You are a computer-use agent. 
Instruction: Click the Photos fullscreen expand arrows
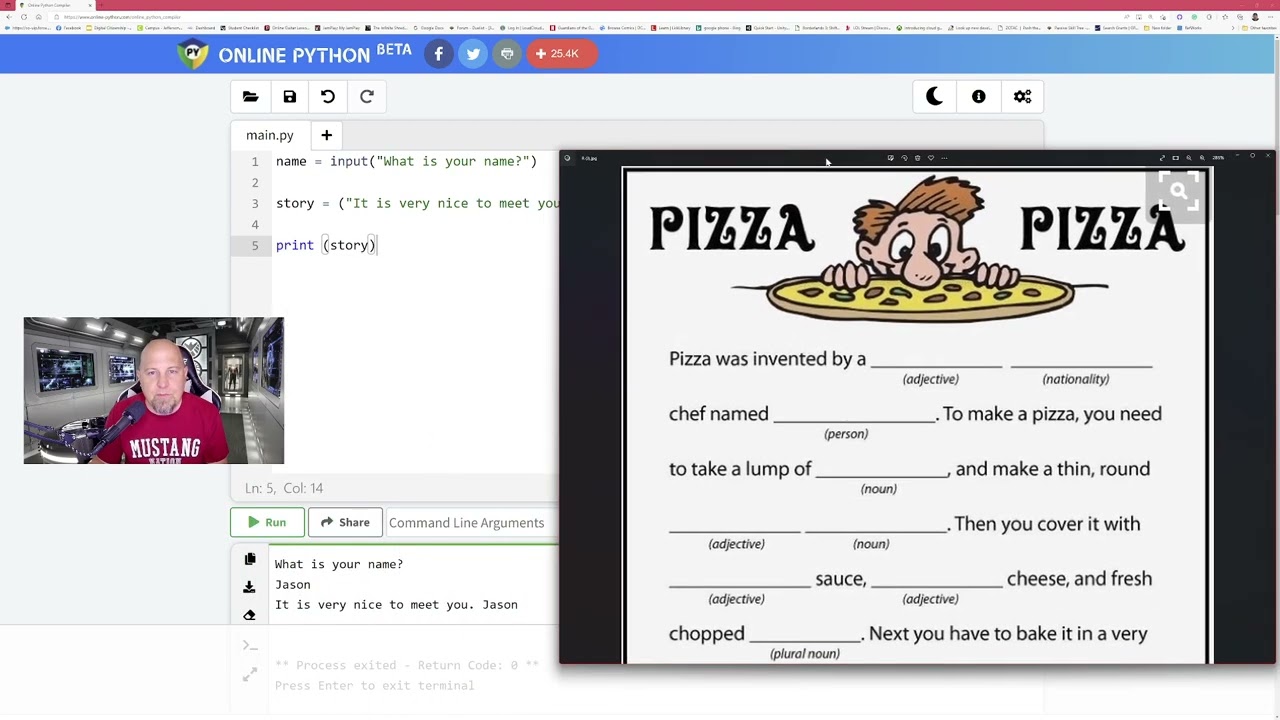click(1162, 158)
